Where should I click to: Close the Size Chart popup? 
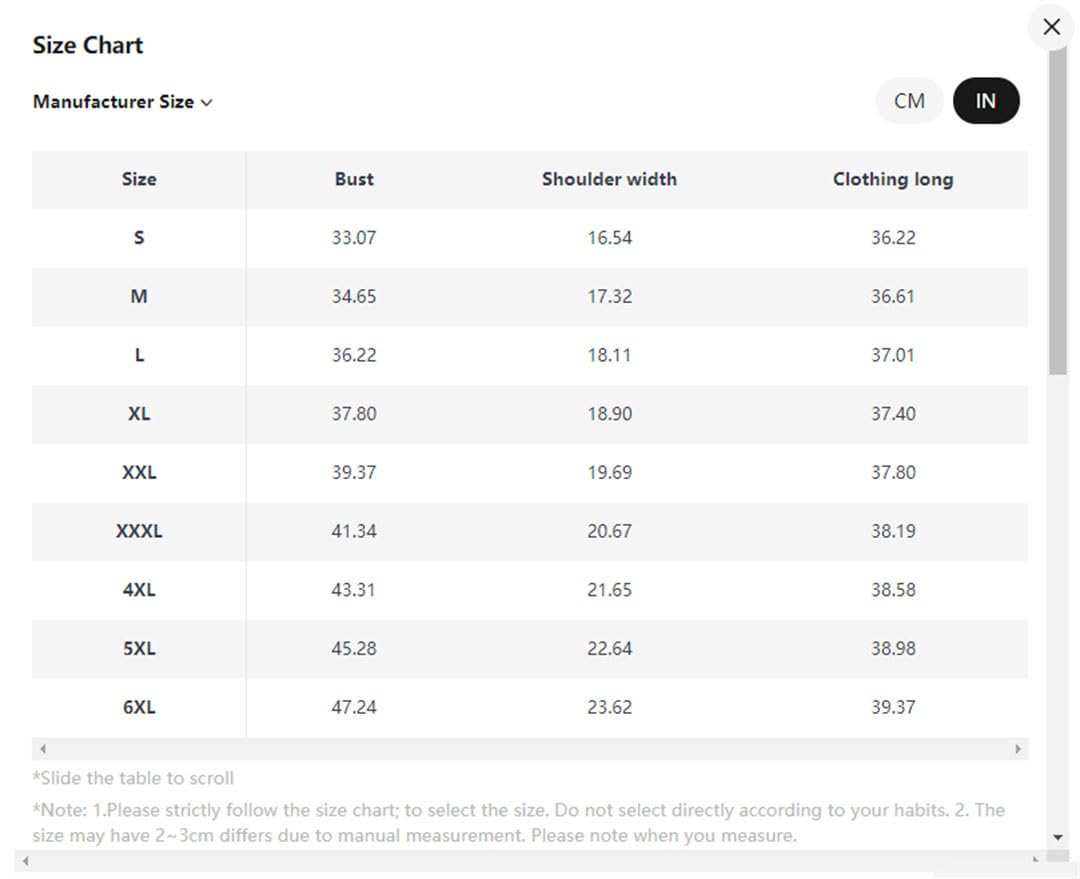[x=1051, y=28]
